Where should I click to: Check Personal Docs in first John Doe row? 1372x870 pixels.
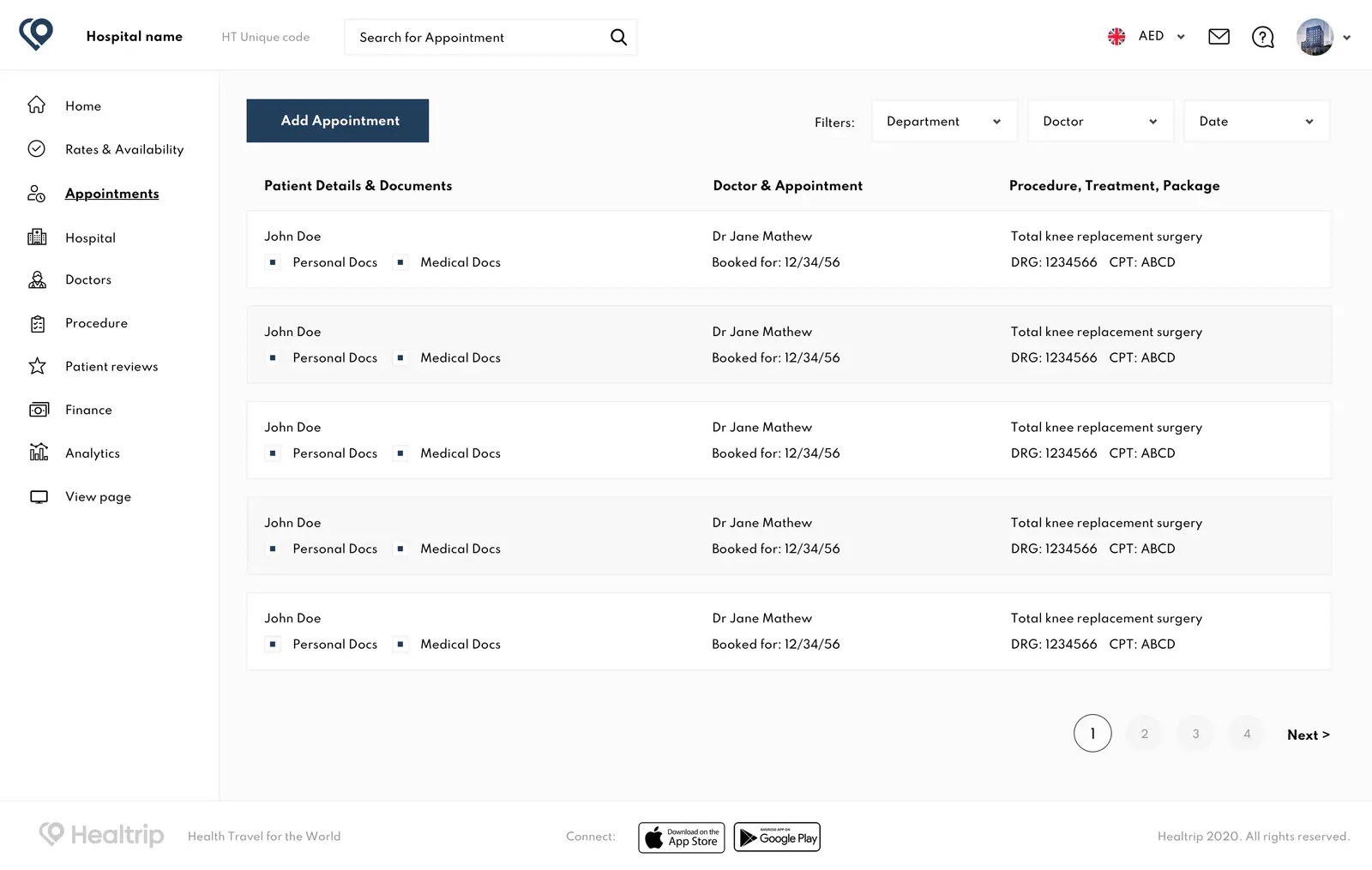[273, 262]
